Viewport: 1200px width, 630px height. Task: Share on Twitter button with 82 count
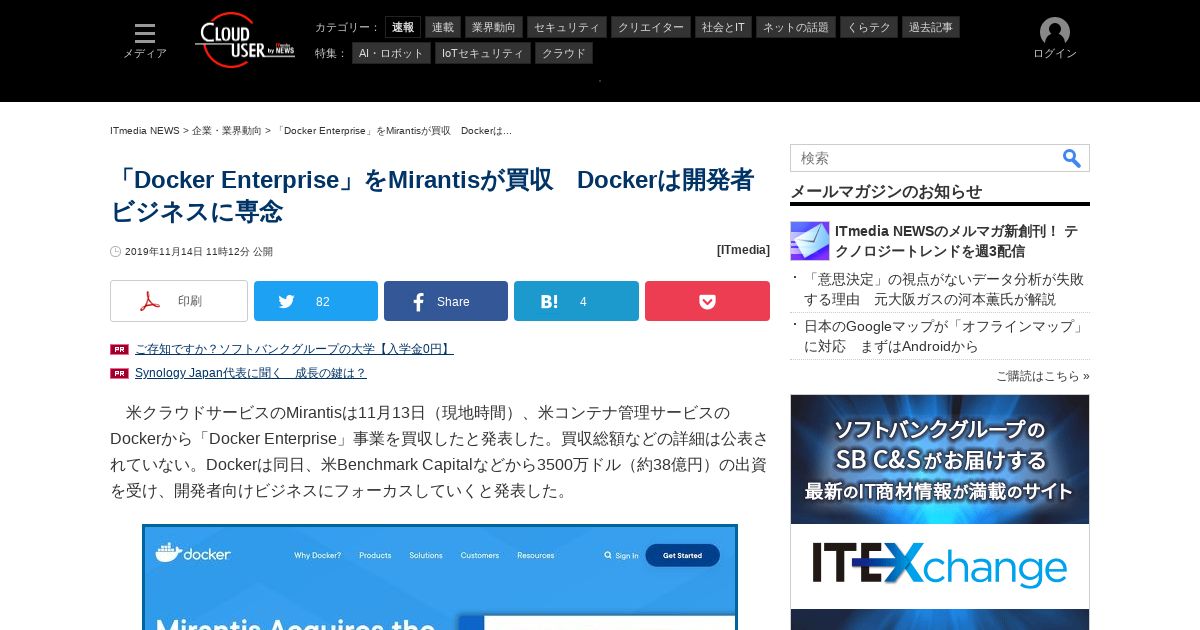pyautogui.click(x=316, y=301)
